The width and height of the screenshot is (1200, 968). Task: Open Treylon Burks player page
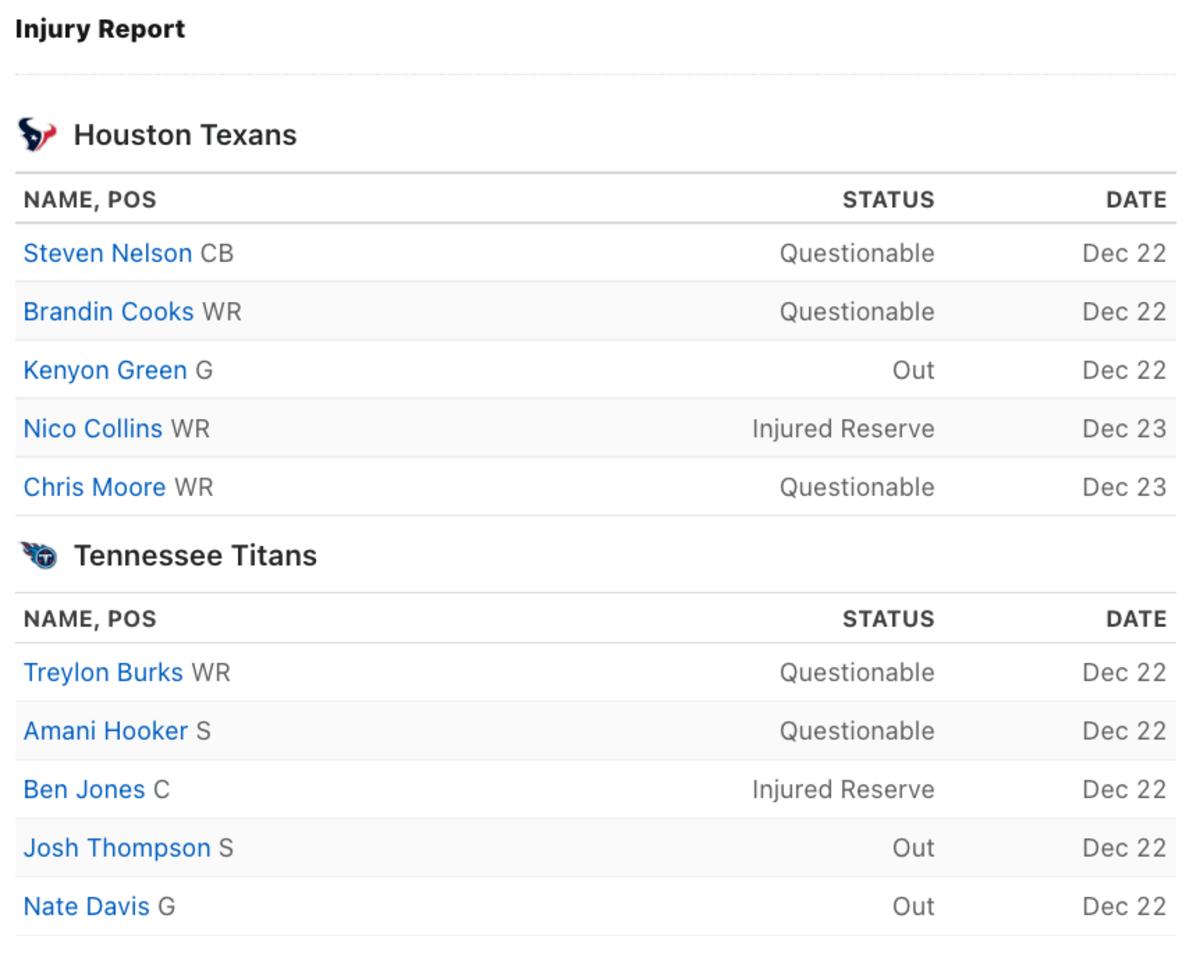pos(103,672)
